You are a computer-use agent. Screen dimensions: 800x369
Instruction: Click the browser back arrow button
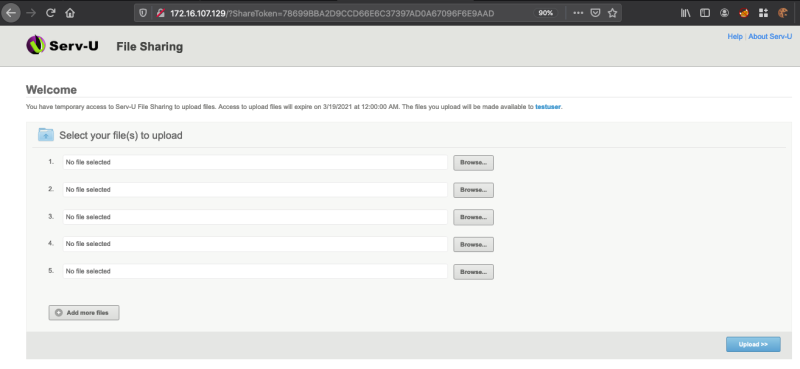[x=11, y=13]
